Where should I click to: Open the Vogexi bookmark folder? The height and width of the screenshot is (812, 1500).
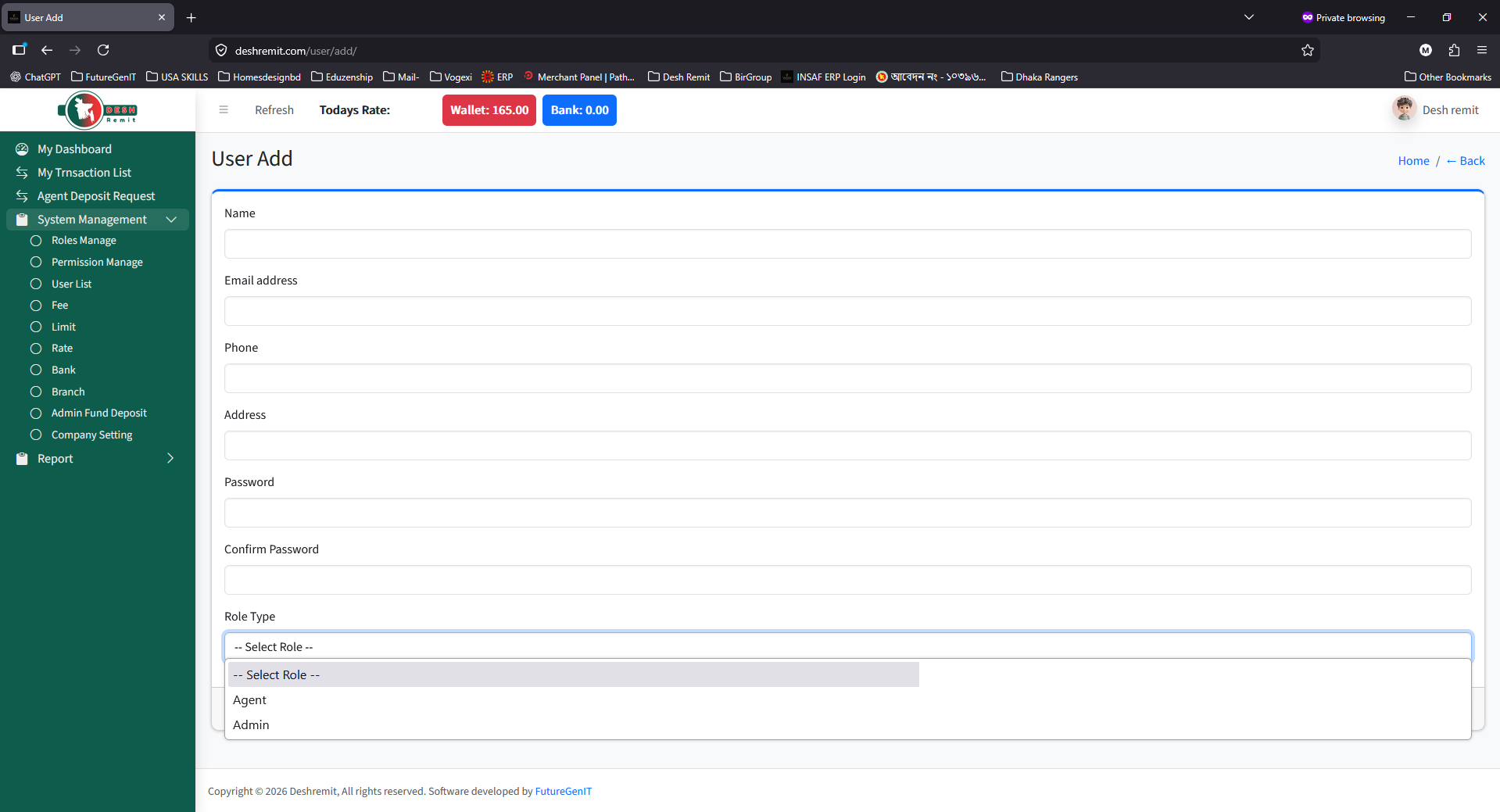tap(451, 77)
